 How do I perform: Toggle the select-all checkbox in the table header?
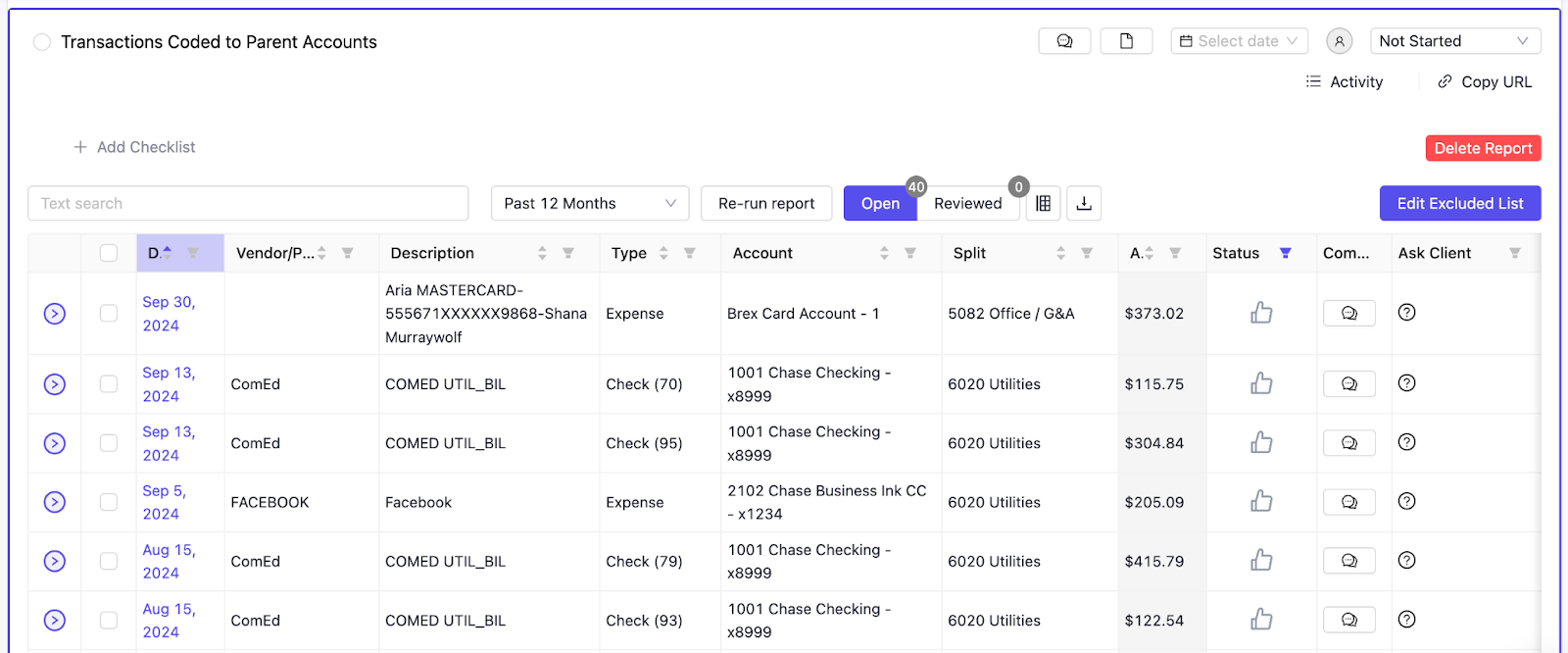click(x=109, y=253)
